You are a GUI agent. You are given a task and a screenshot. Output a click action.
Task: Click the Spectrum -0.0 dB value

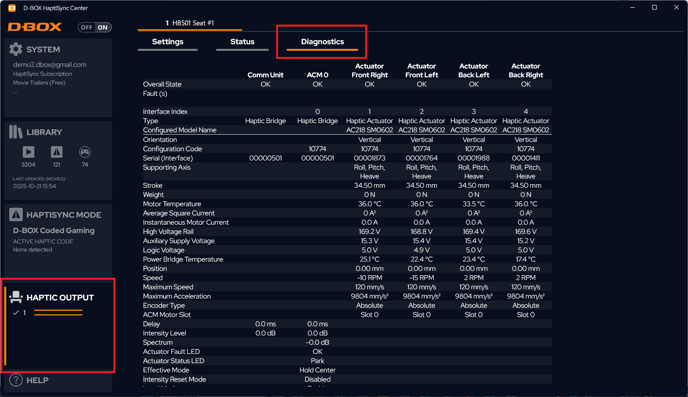click(317, 342)
